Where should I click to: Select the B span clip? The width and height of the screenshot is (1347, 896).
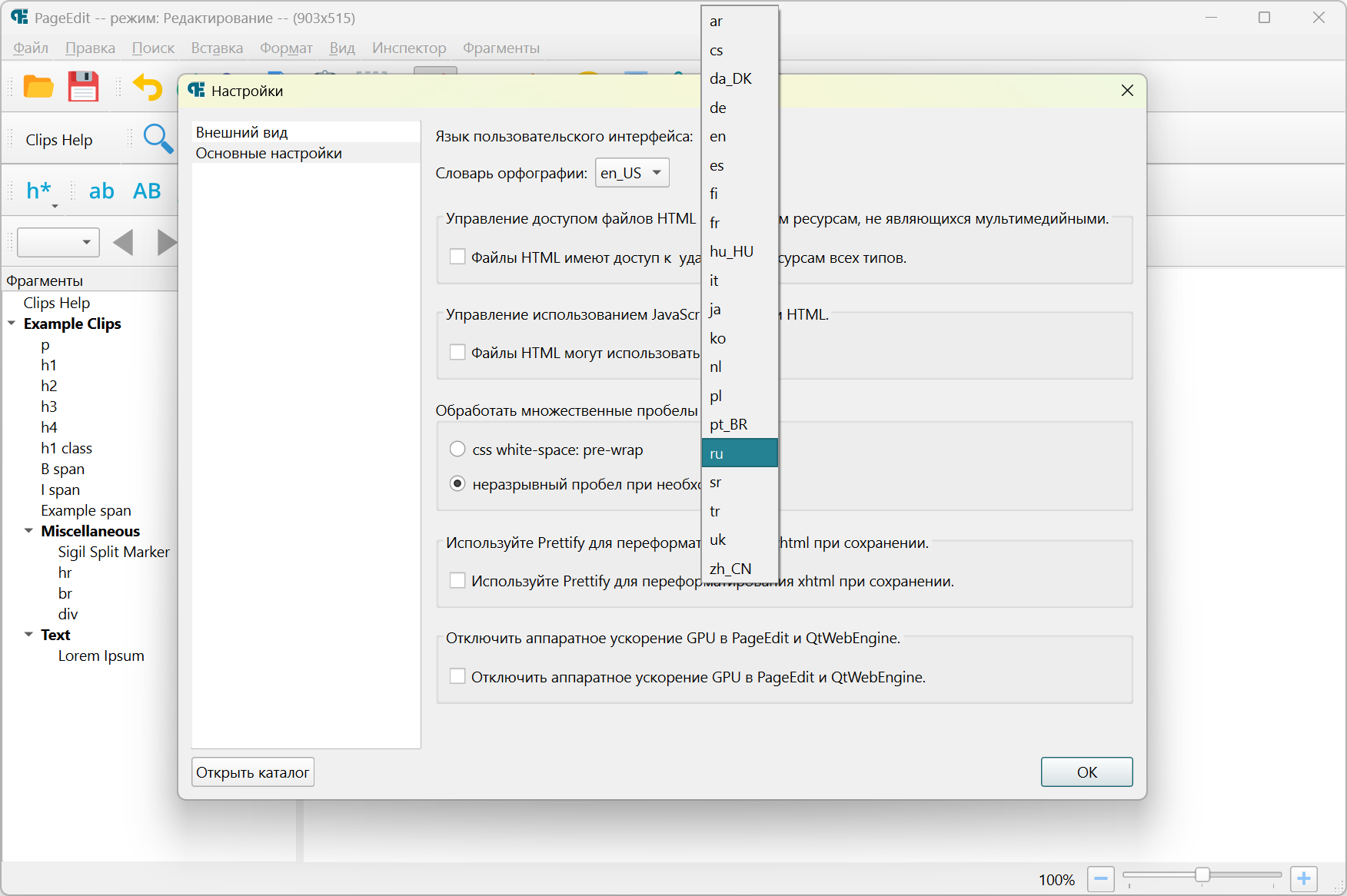(x=63, y=469)
